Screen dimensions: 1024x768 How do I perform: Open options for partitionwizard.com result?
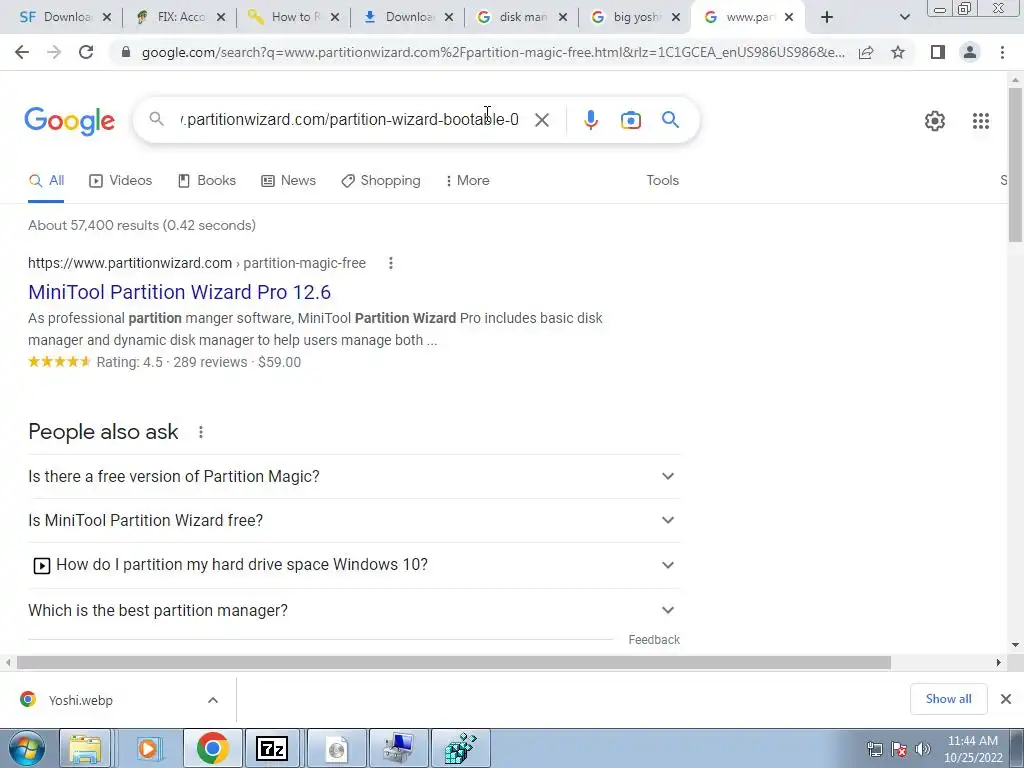coord(391,263)
